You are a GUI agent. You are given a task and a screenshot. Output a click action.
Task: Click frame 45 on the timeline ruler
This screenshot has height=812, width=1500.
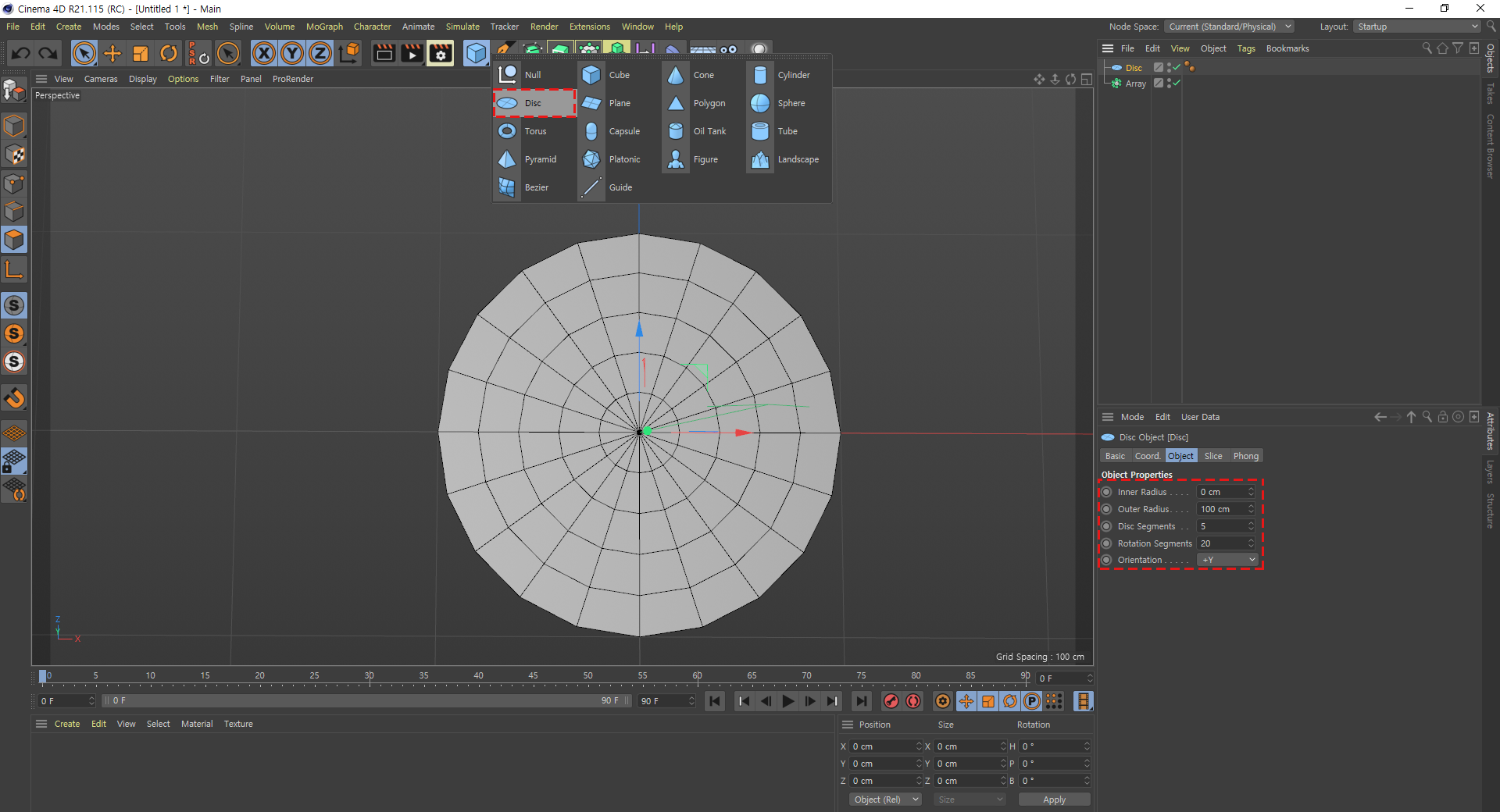(533, 676)
